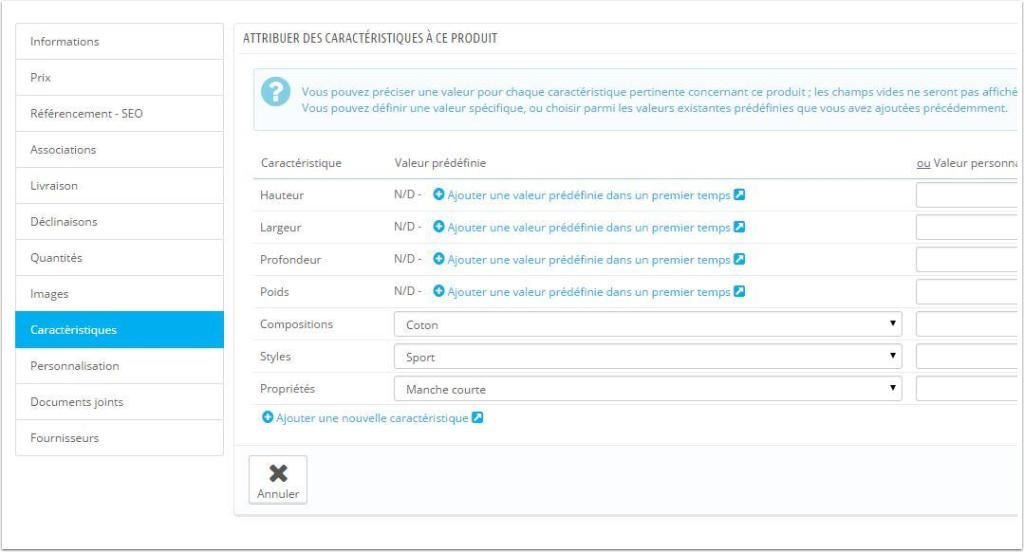Click external link icon in Poids row
Screen dimensions: 1024x552
pos(739,291)
